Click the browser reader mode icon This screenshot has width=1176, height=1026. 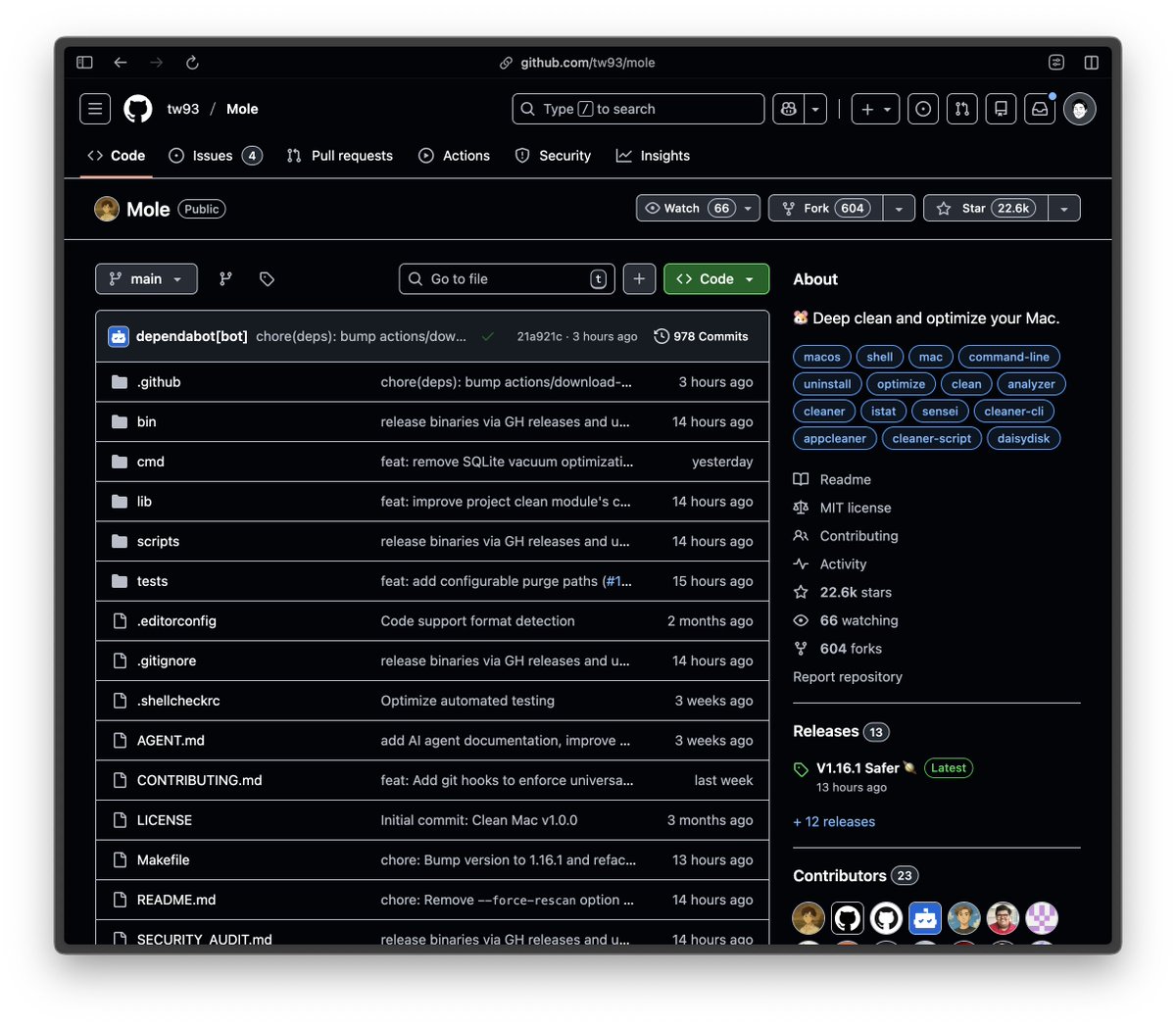(x=1056, y=63)
